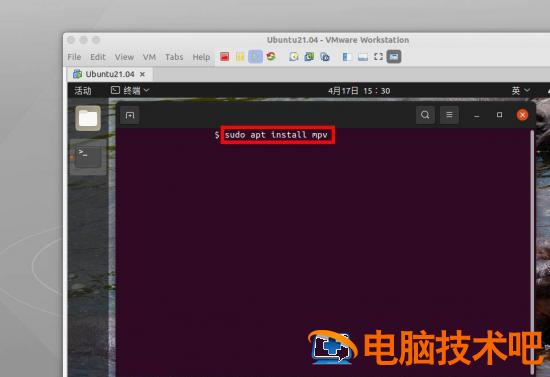Screen dimensions: 550x377
Task: Open the View menu in VMware
Action: [x=124, y=57]
